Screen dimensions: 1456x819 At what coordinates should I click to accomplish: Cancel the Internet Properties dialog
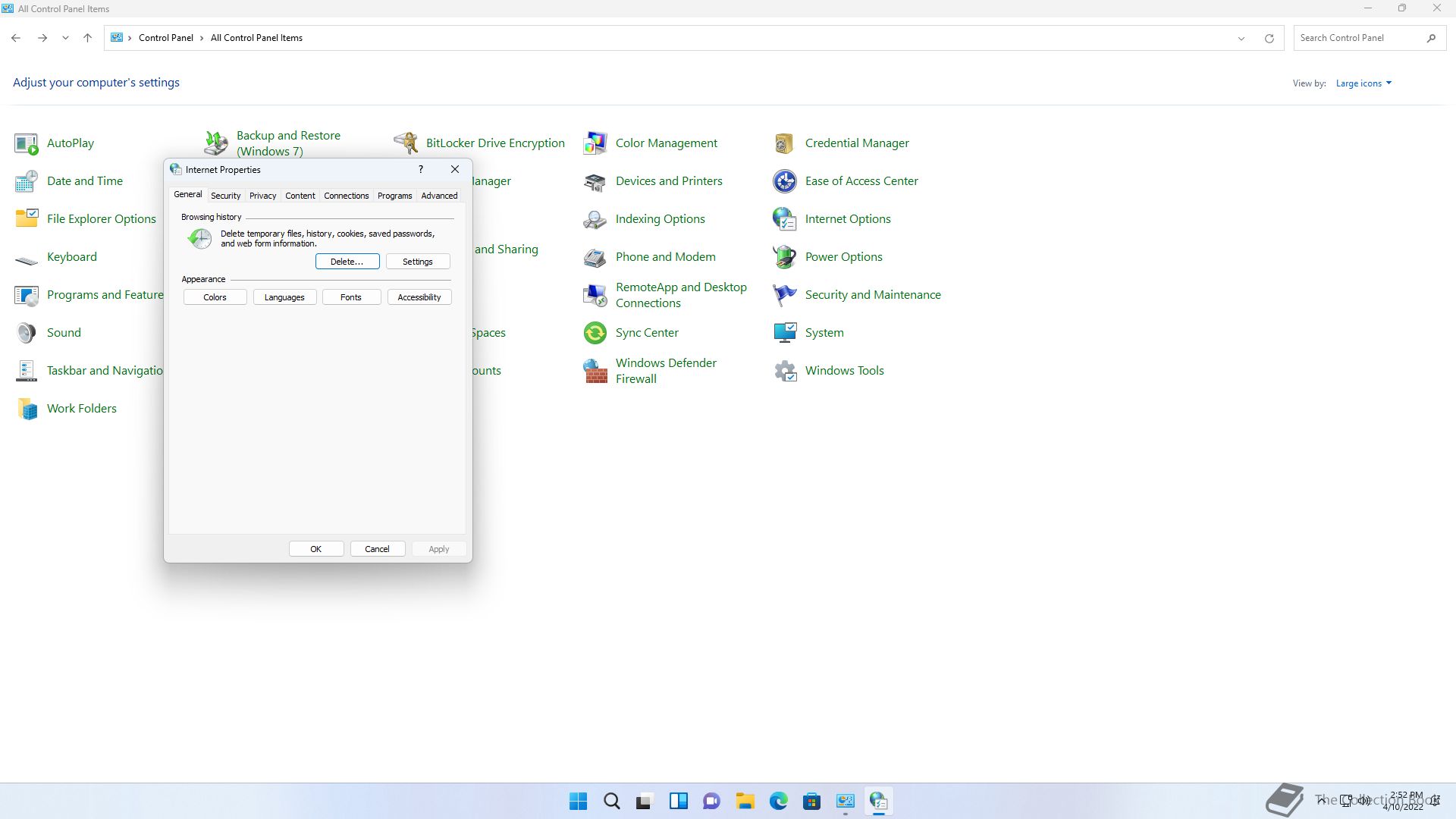coord(377,549)
